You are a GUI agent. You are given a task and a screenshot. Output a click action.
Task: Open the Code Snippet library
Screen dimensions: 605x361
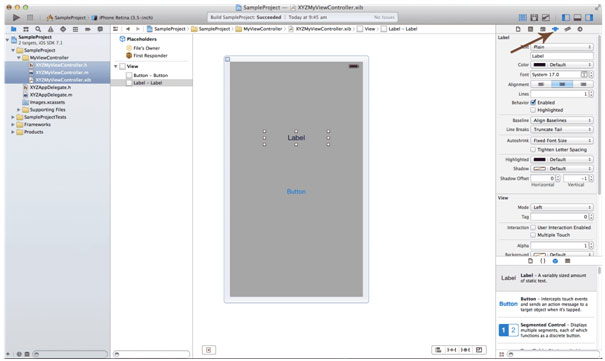click(543, 261)
